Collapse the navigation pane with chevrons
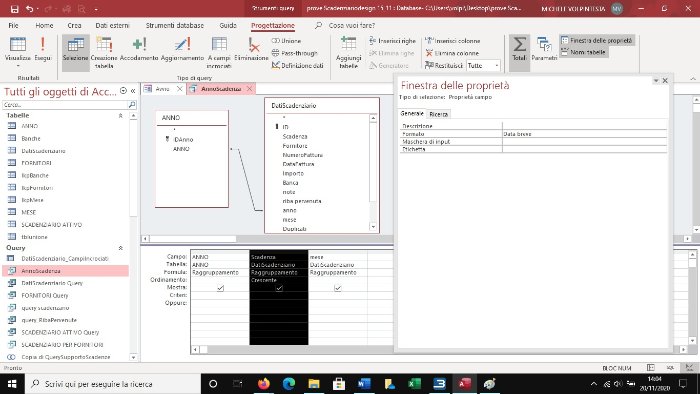The height and width of the screenshot is (394, 700). [133, 91]
